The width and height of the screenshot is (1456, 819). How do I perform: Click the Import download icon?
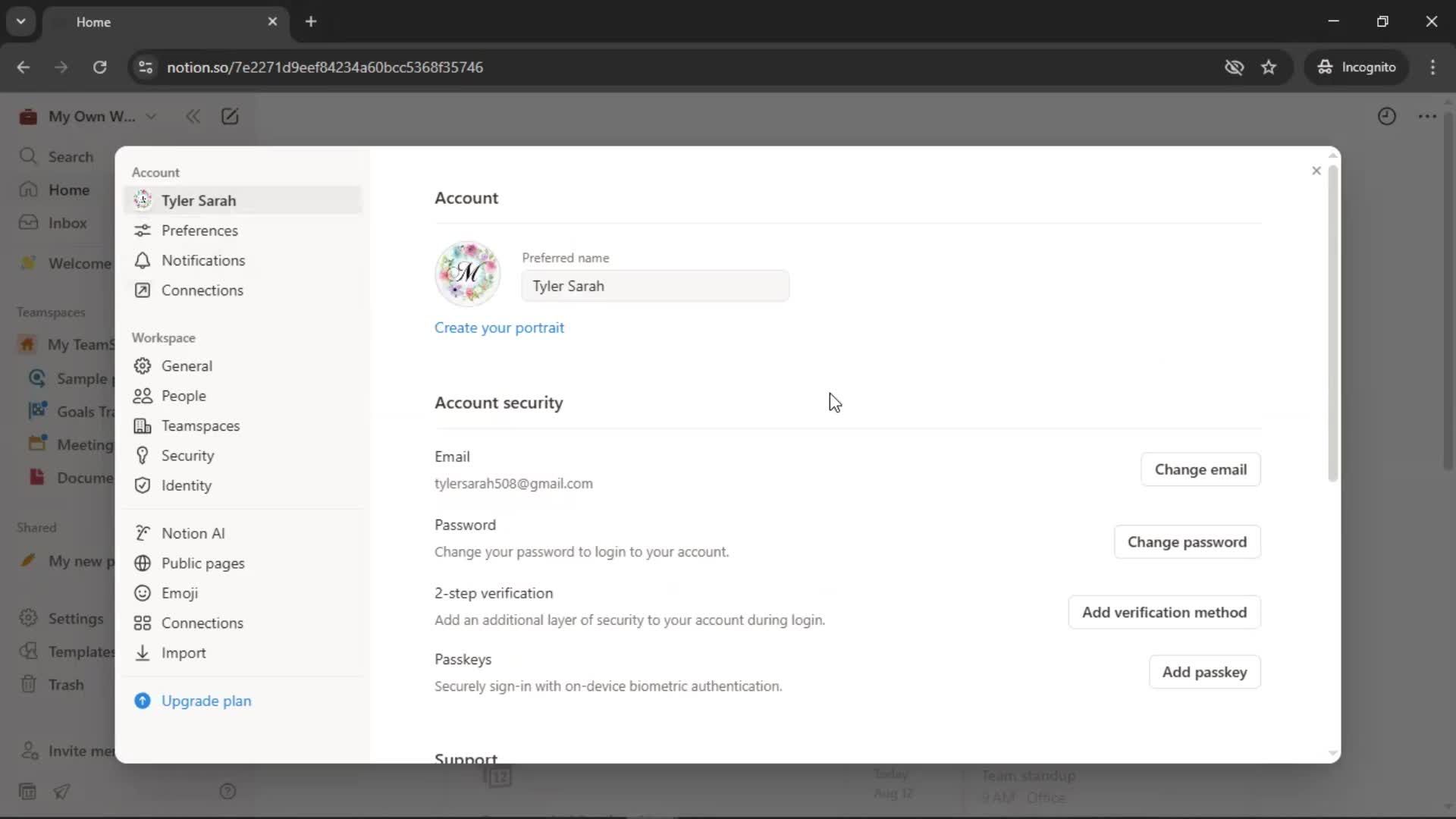(x=143, y=653)
